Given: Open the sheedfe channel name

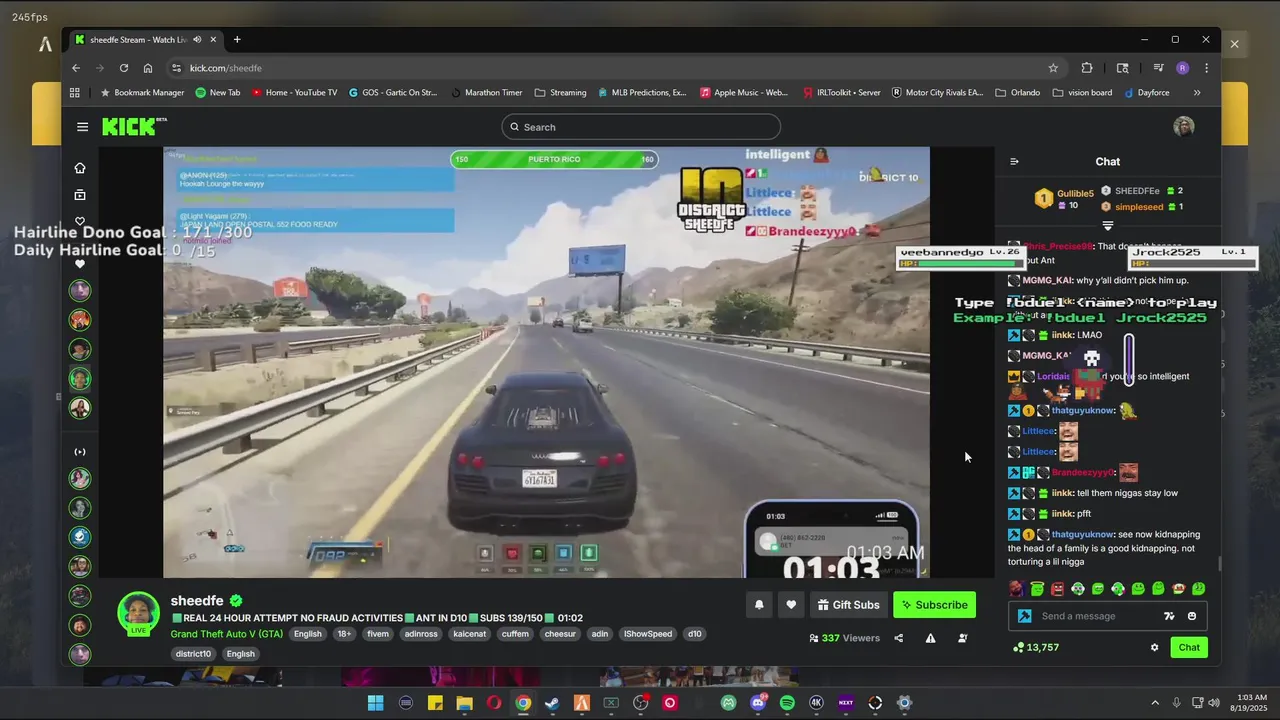Looking at the screenshot, I should click(197, 601).
